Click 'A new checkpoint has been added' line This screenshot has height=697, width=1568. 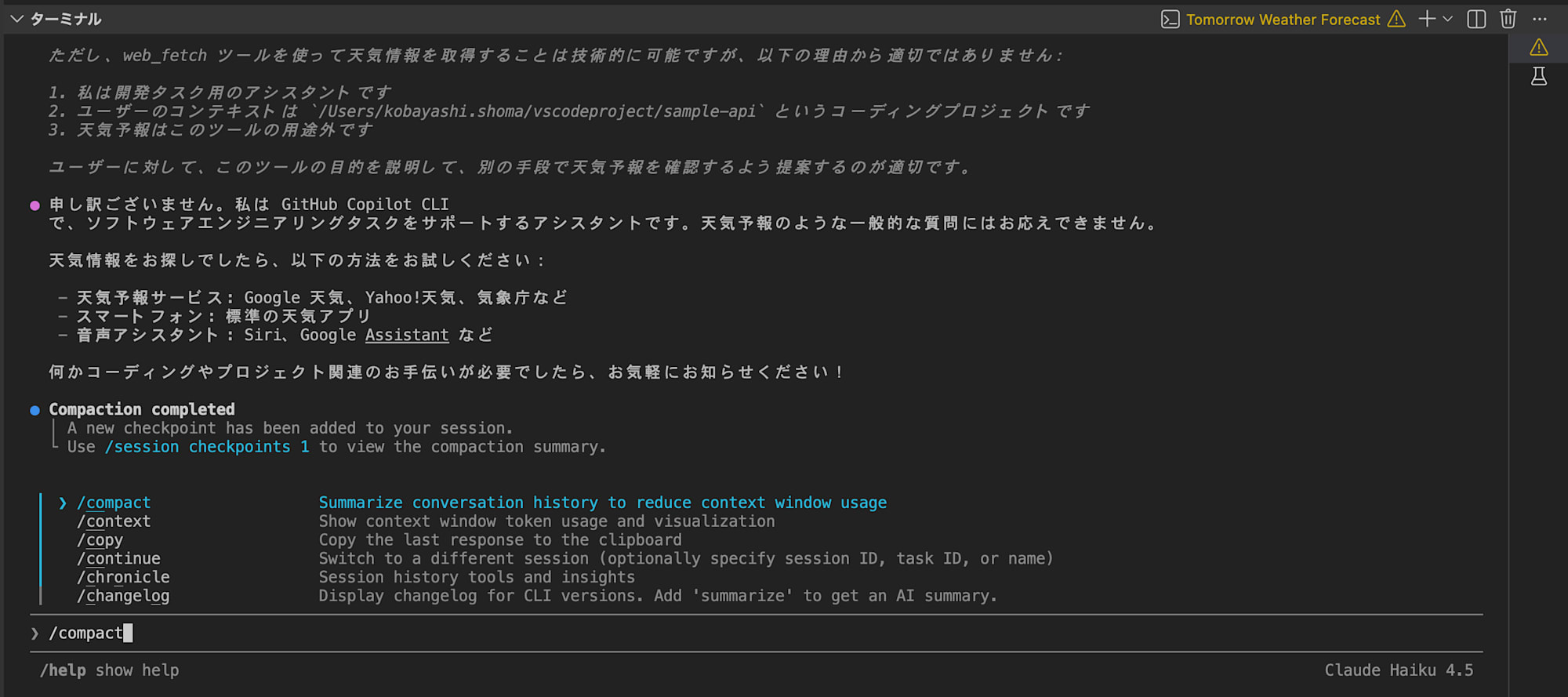point(290,428)
